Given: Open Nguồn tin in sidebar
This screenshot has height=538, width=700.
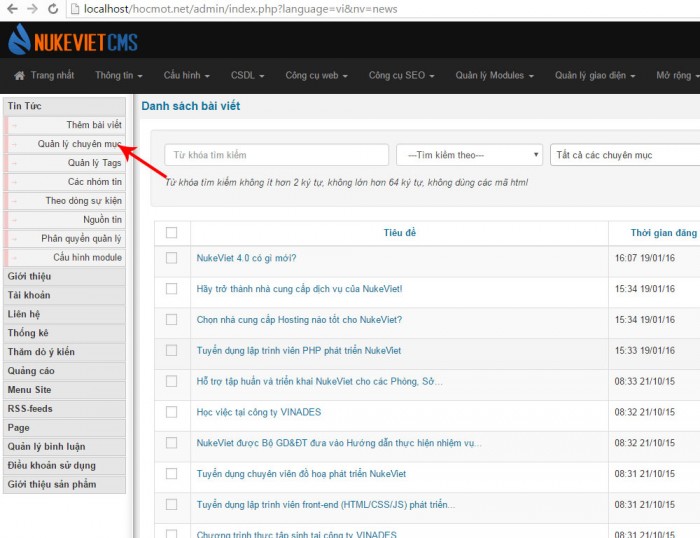Looking at the screenshot, I should point(65,220).
